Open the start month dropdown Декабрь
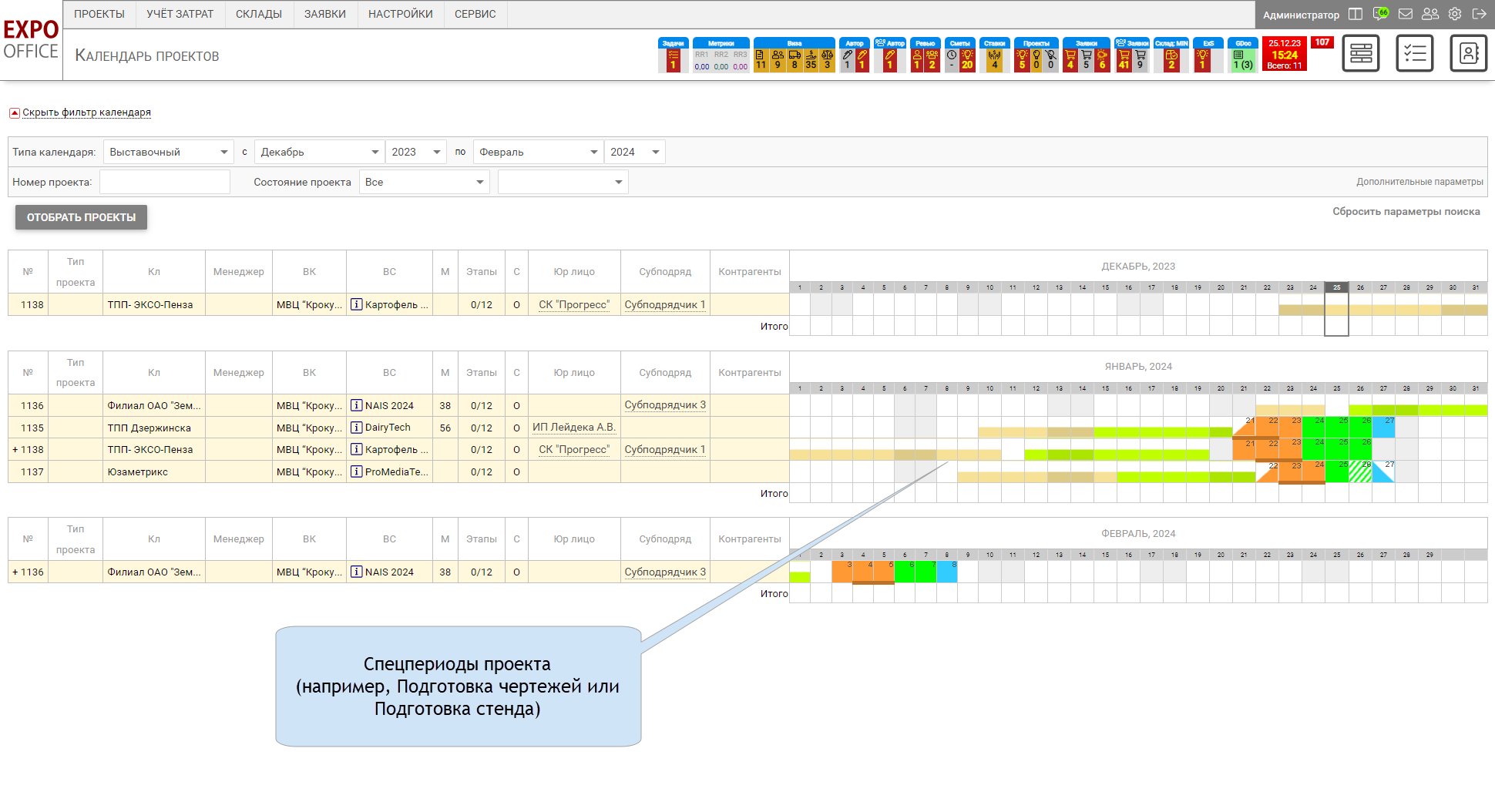1495x812 pixels. click(x=319, y=152)
